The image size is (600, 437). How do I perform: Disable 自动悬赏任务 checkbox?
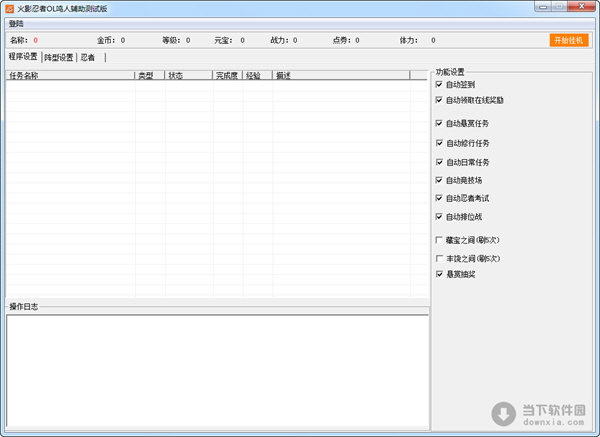tap(439, 123)
